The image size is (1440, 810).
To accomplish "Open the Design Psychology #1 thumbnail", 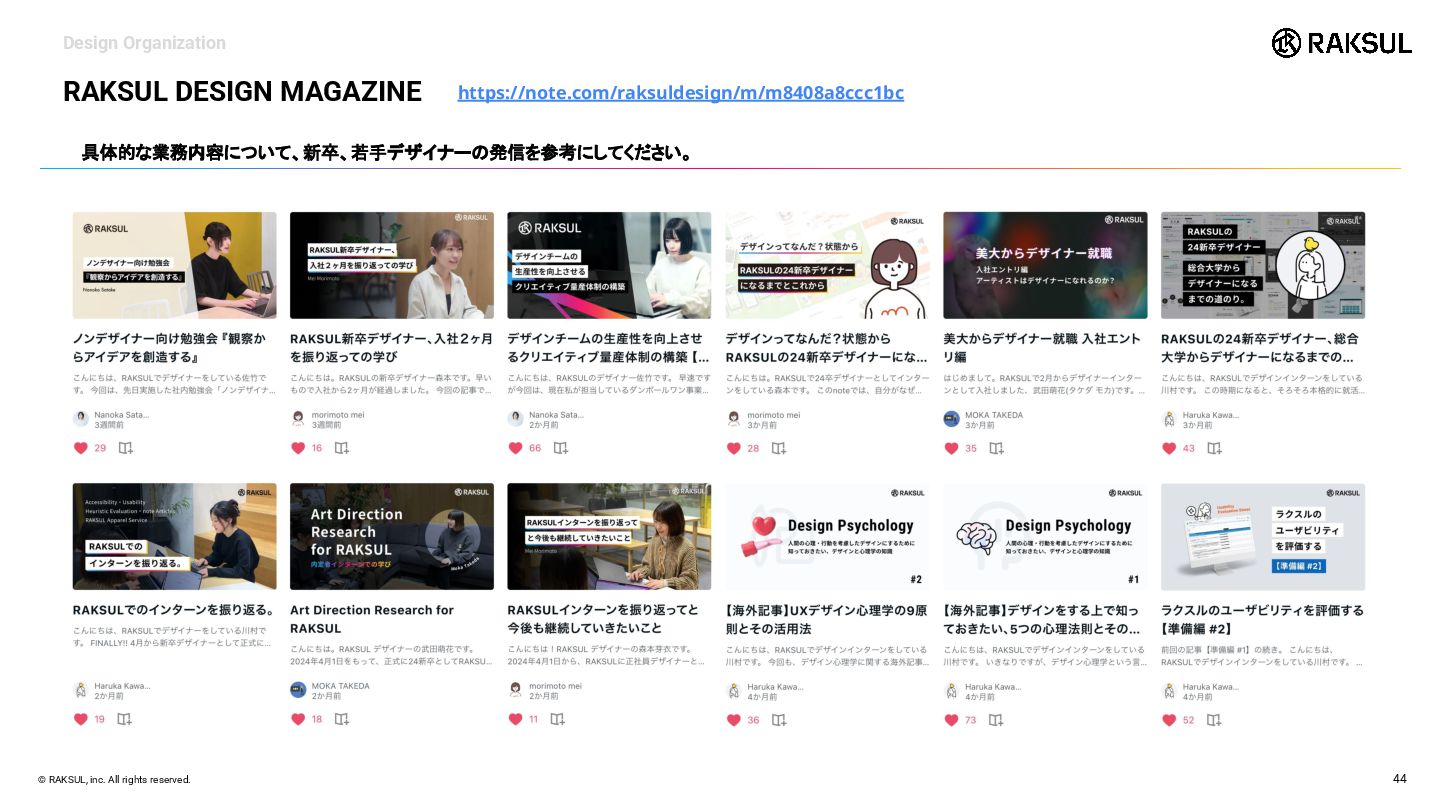I will point(1045,537).
